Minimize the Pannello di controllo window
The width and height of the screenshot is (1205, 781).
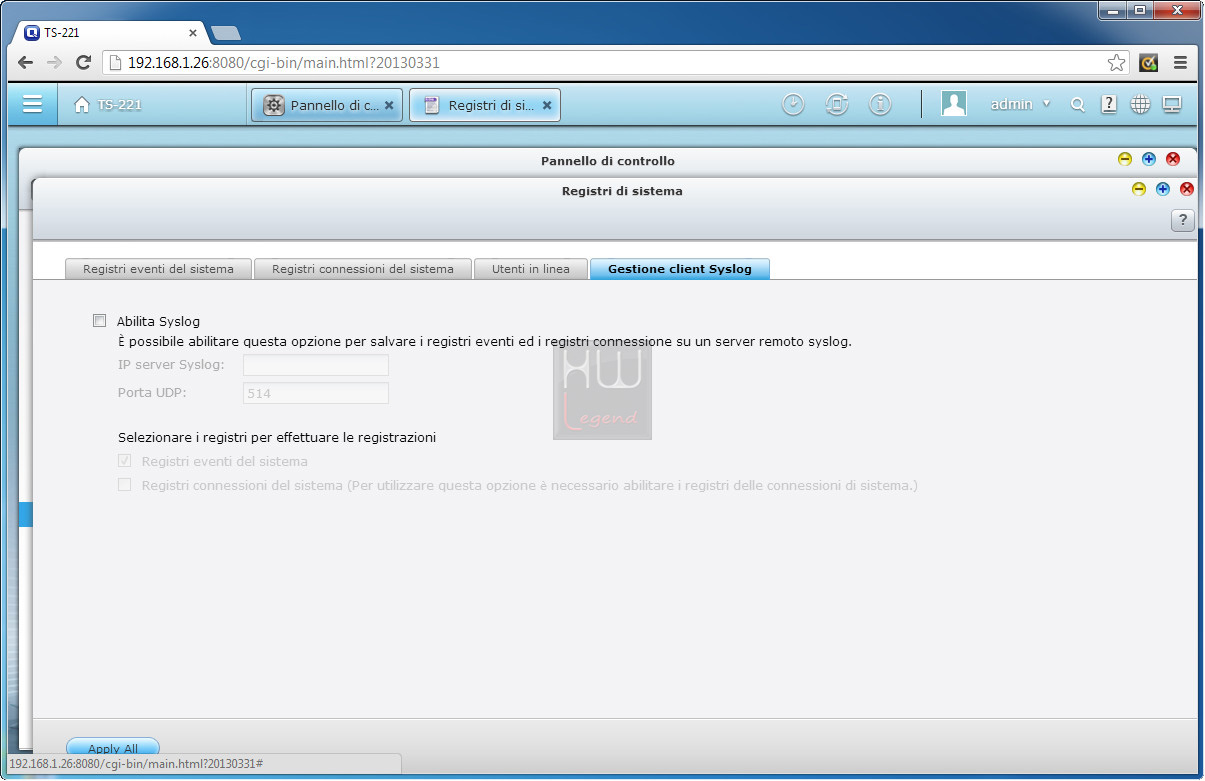tap(1124, 159)
